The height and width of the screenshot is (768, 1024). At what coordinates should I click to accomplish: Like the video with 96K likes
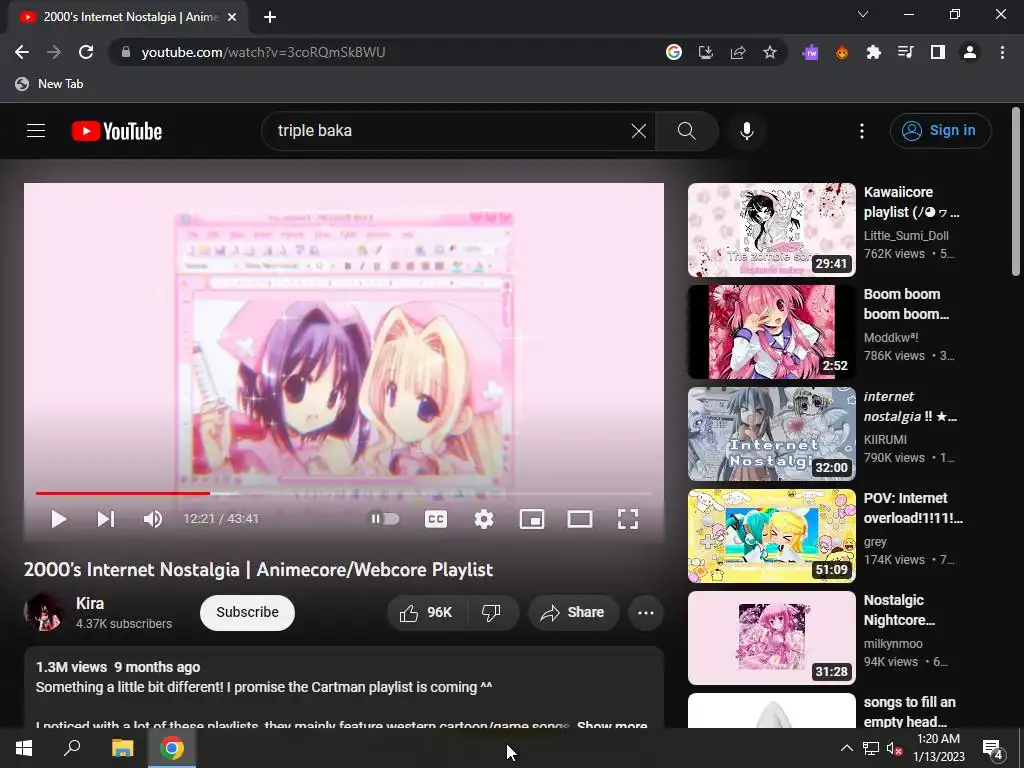click(425, 613)
